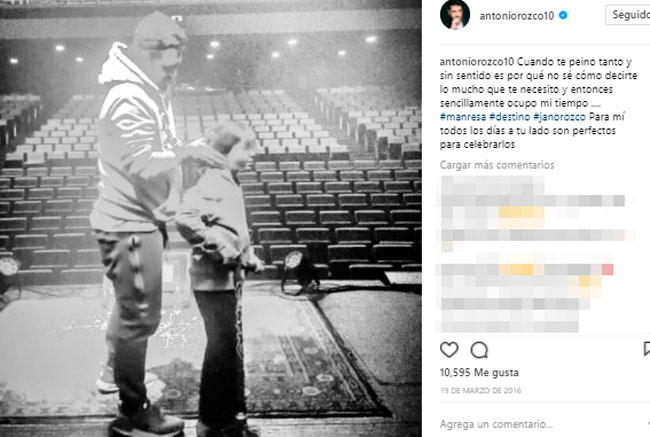Open the #manresa hashtag
The width and height of the screenshot is (650, 437).
463,117
